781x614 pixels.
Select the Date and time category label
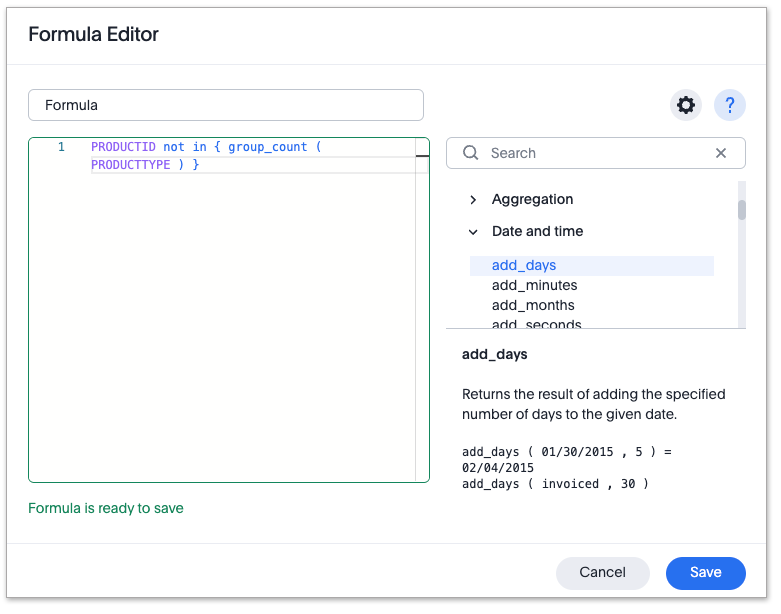click(x=537, y=232)
